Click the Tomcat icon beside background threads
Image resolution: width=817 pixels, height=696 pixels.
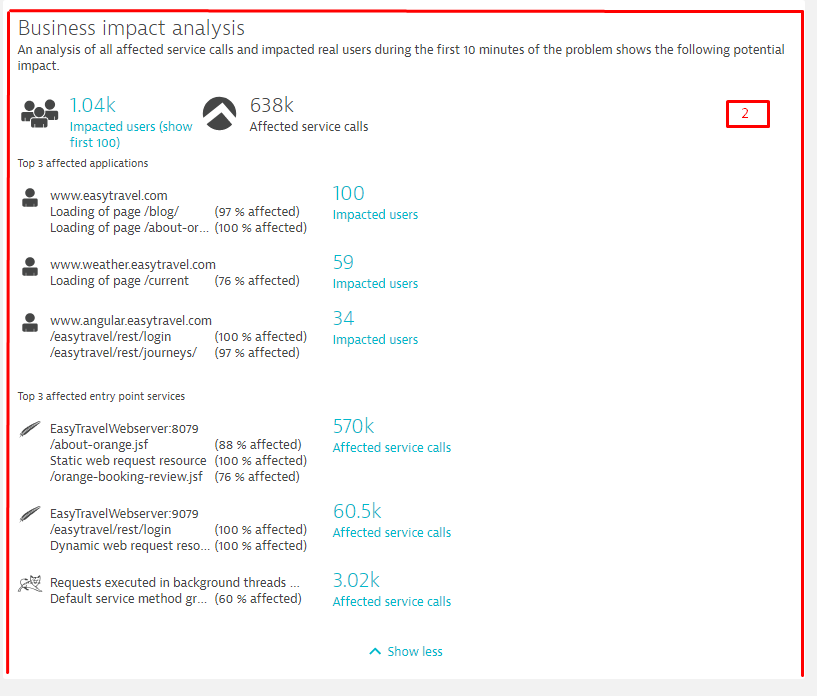point(29,583)
